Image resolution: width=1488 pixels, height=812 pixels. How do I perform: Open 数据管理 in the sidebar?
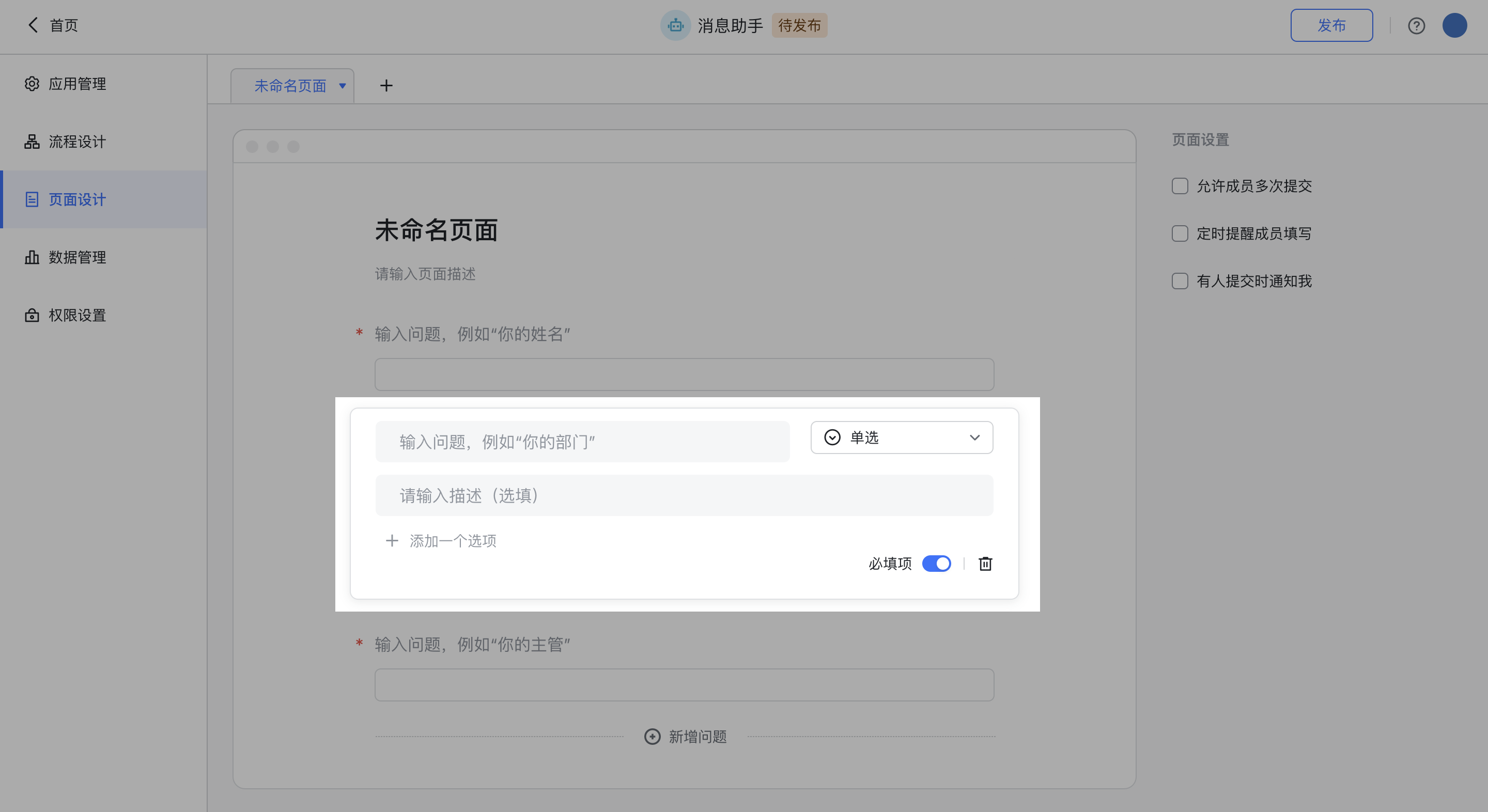[103, 257]
